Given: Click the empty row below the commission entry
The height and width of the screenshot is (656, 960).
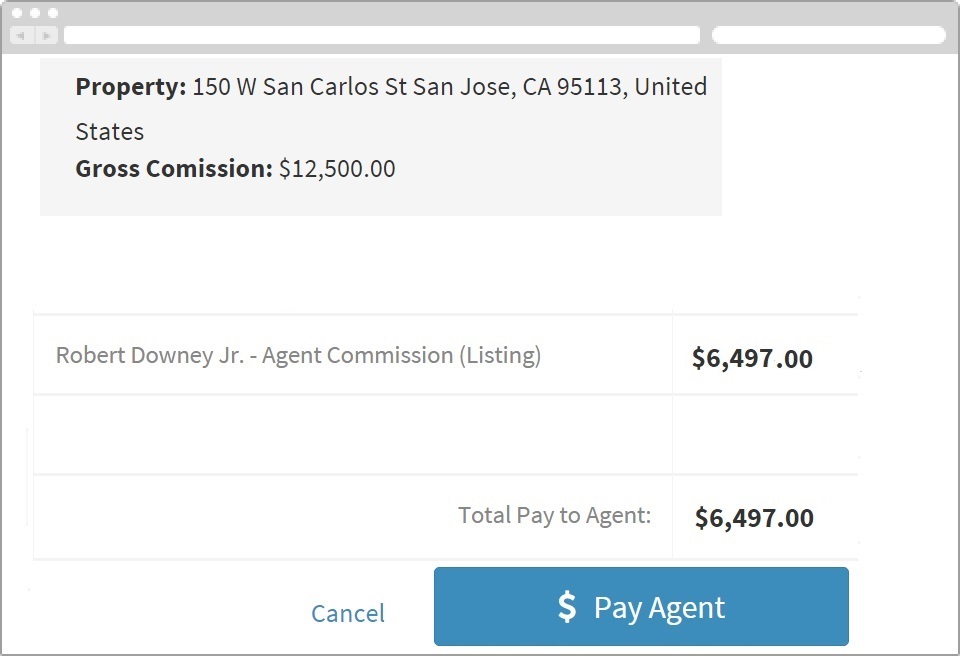Looking at the screenshot, I should (x=350, y=435).
